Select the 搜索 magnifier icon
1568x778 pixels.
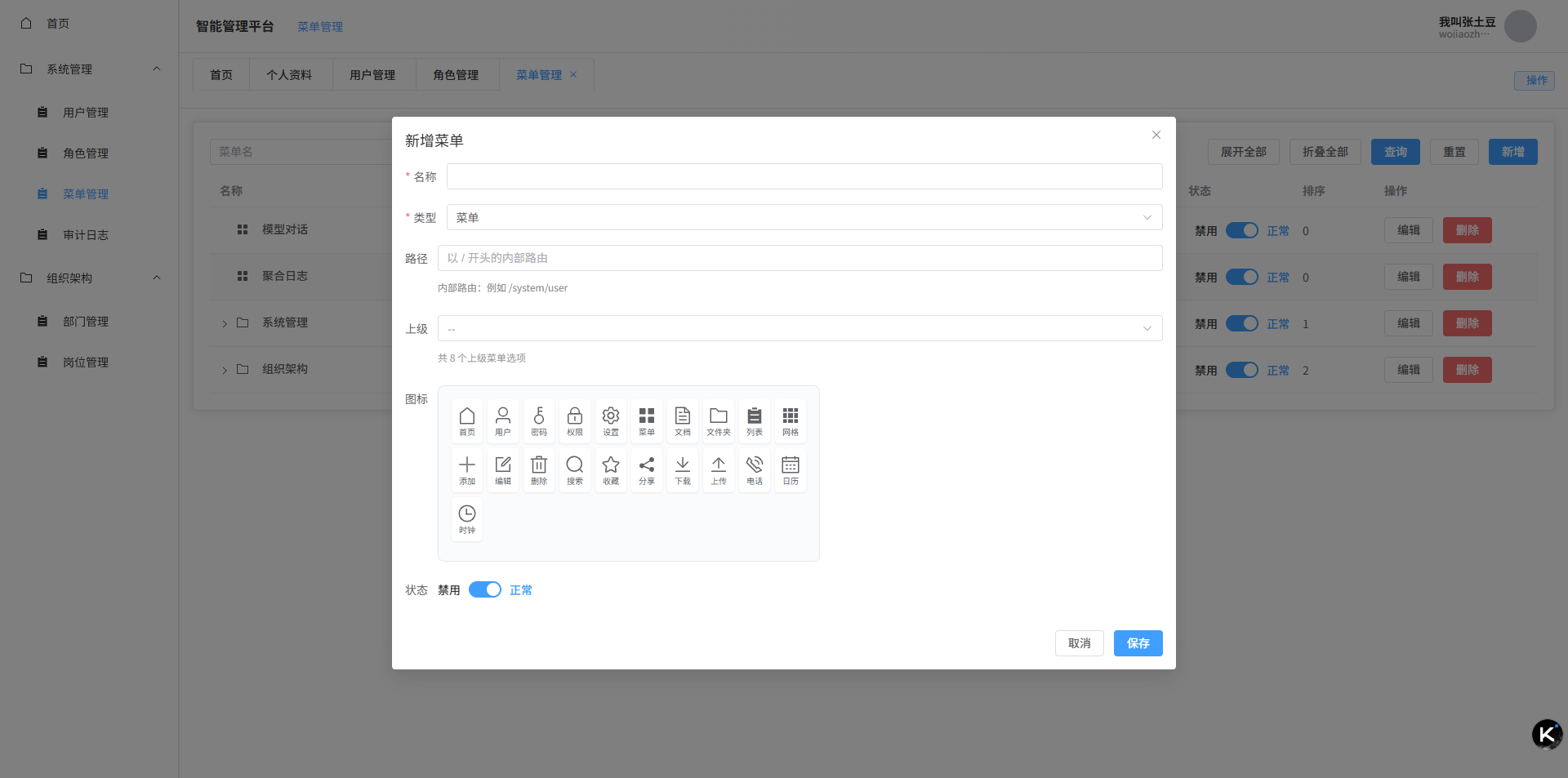(x=575, y=470)
